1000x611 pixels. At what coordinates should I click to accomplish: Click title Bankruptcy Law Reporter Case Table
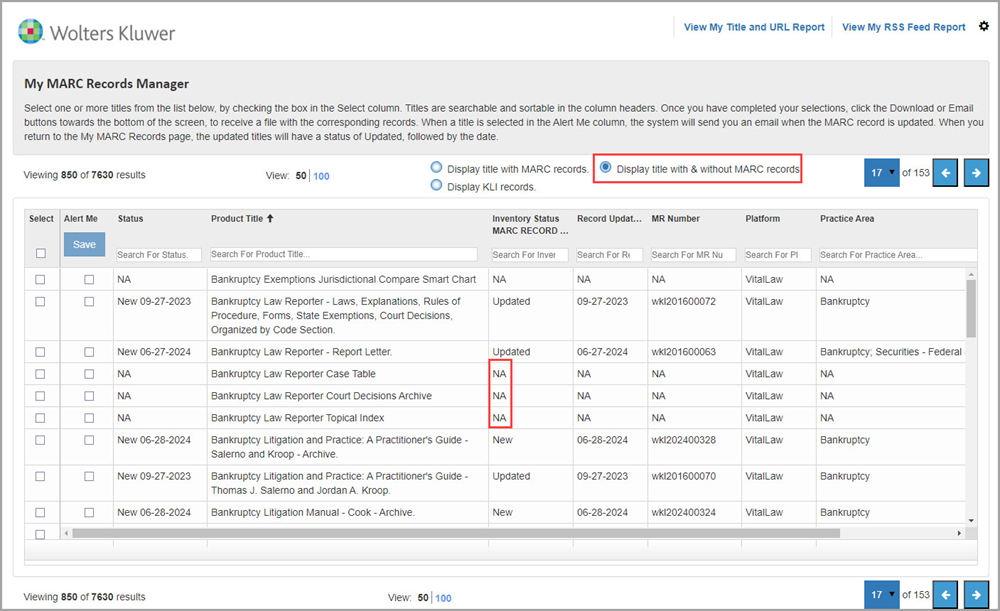click(x=293, y=374)
